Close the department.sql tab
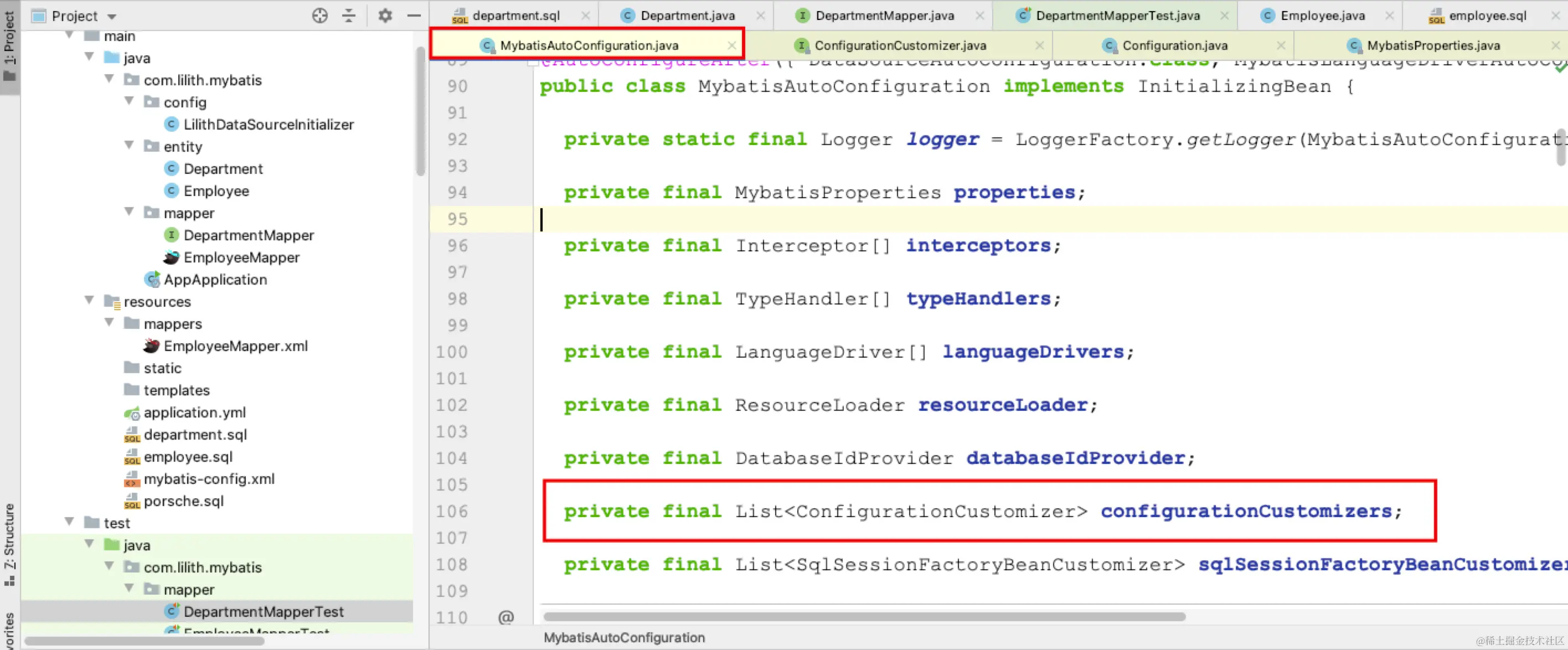Image resolution: width=1568 pixels, height=650 pixels. [585, 15]
